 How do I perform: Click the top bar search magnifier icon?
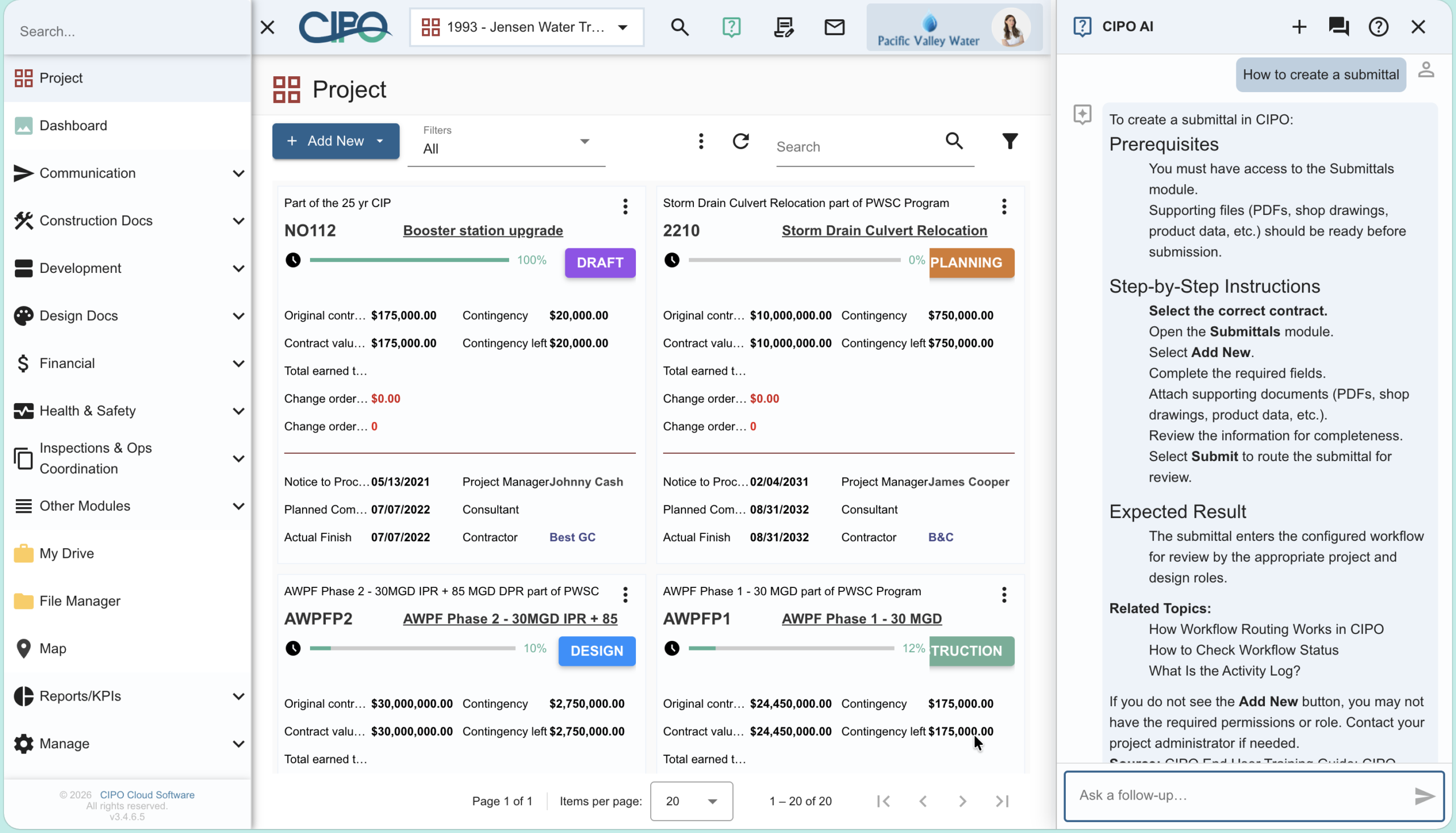[x=679, y=27]
